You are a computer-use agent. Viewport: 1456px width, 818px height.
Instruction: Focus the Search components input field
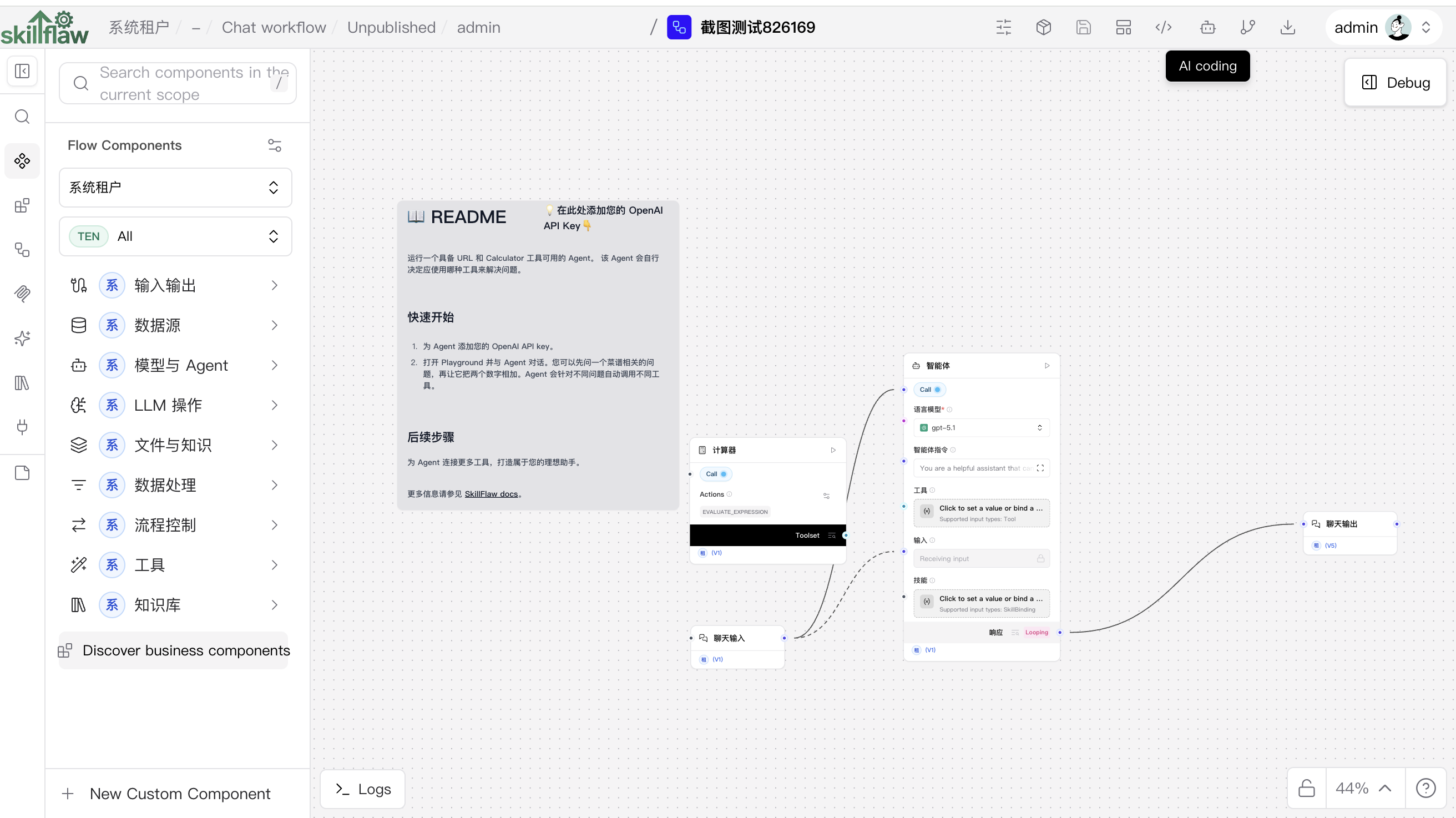pos(178,83)
